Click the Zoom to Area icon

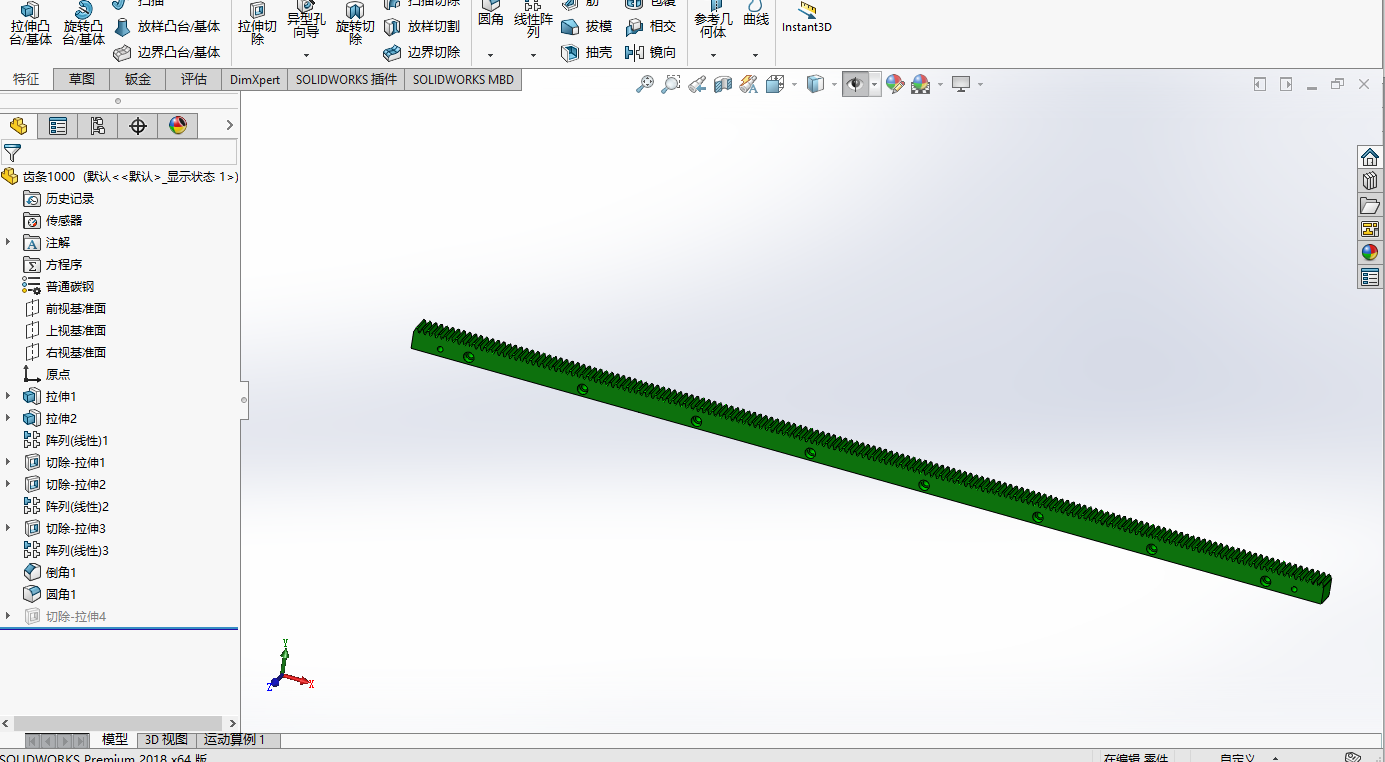click(671, 85)
